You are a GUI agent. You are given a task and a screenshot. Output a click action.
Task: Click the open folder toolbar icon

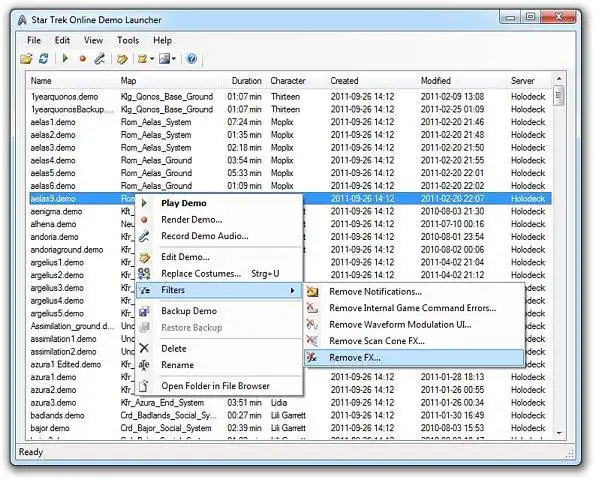[26, 58]
